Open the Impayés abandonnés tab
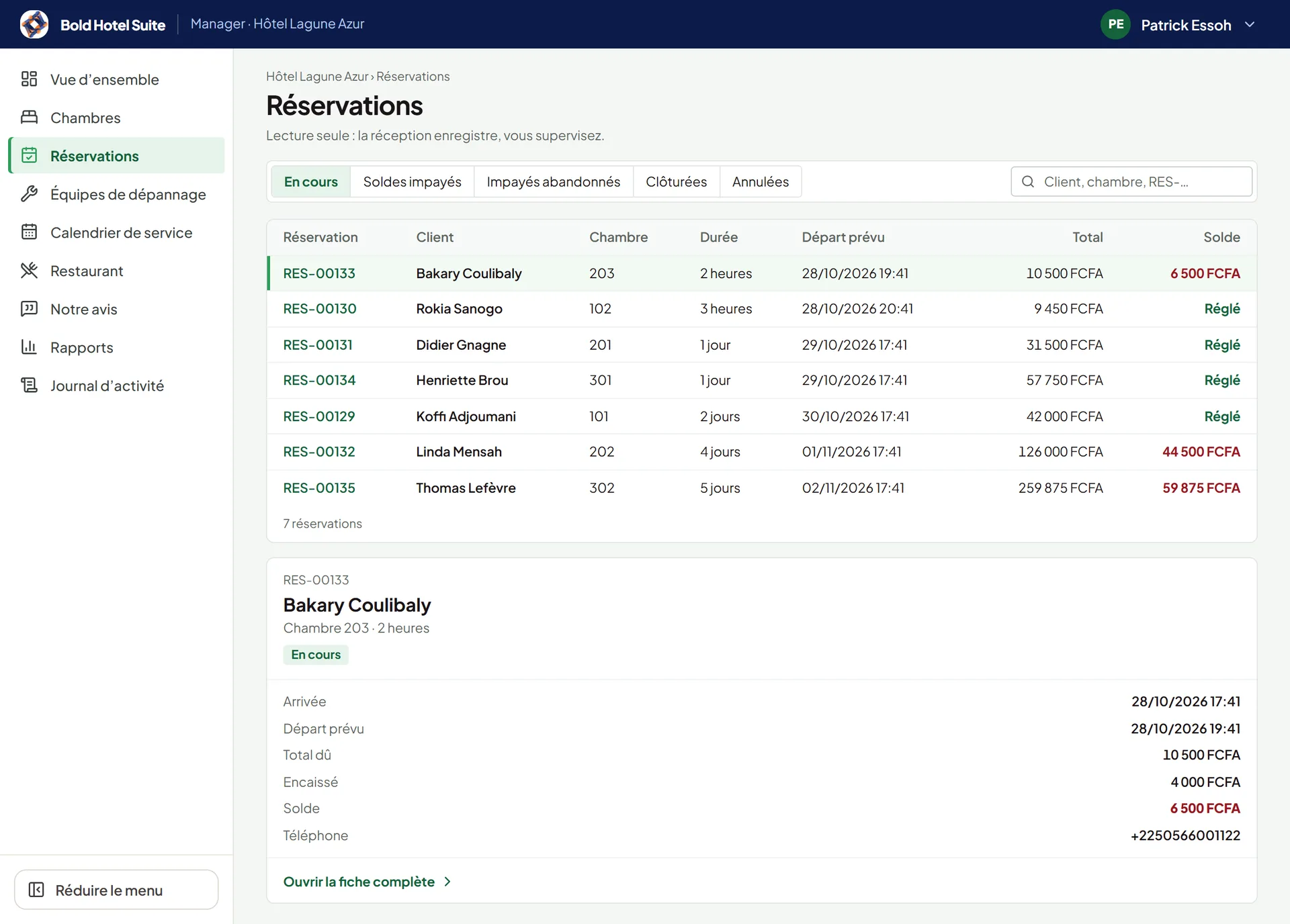Screen dimensions: 1290x924 (x=554, y=181)
